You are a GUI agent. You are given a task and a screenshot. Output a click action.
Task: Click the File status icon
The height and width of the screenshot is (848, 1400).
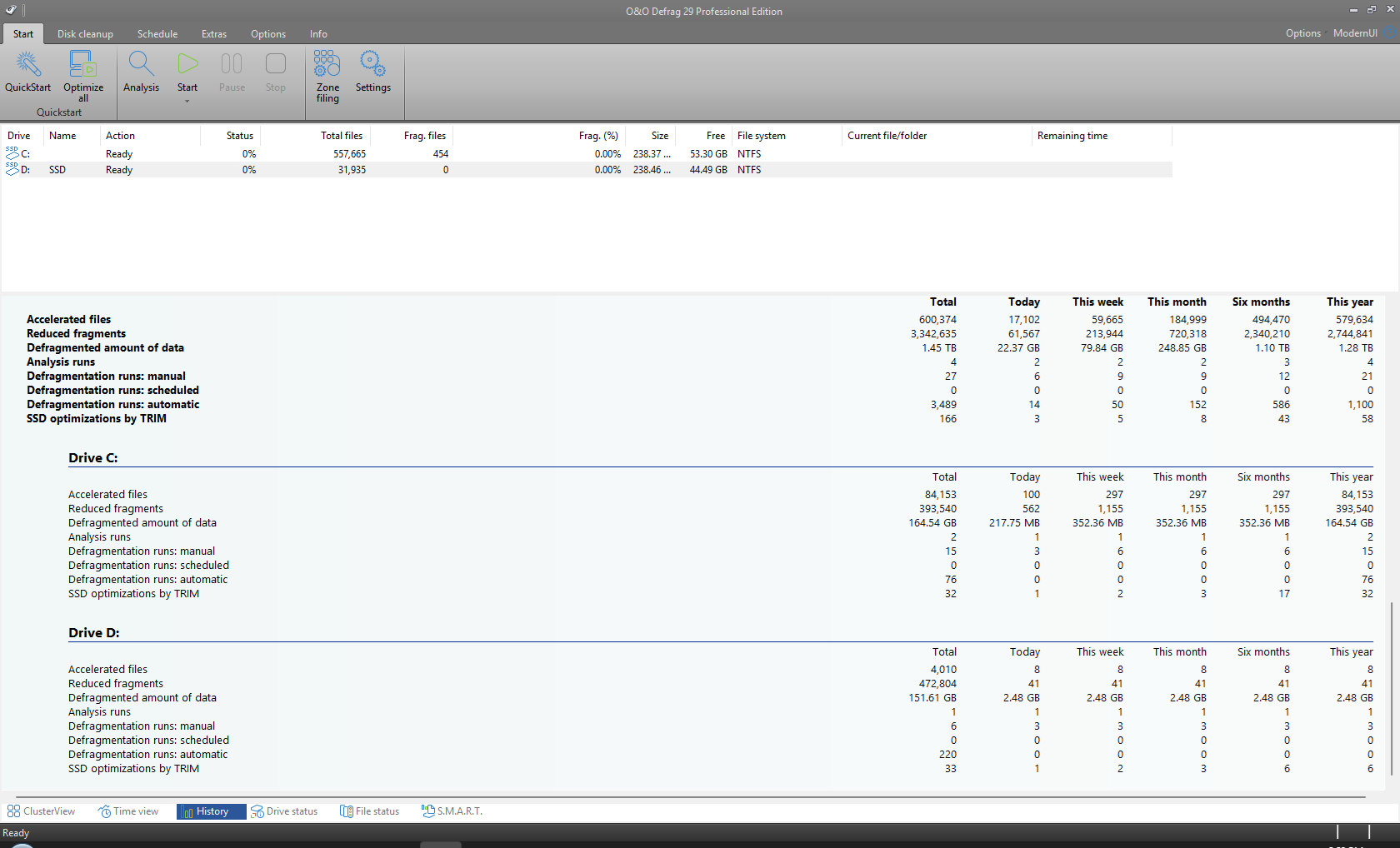(347, 811)
